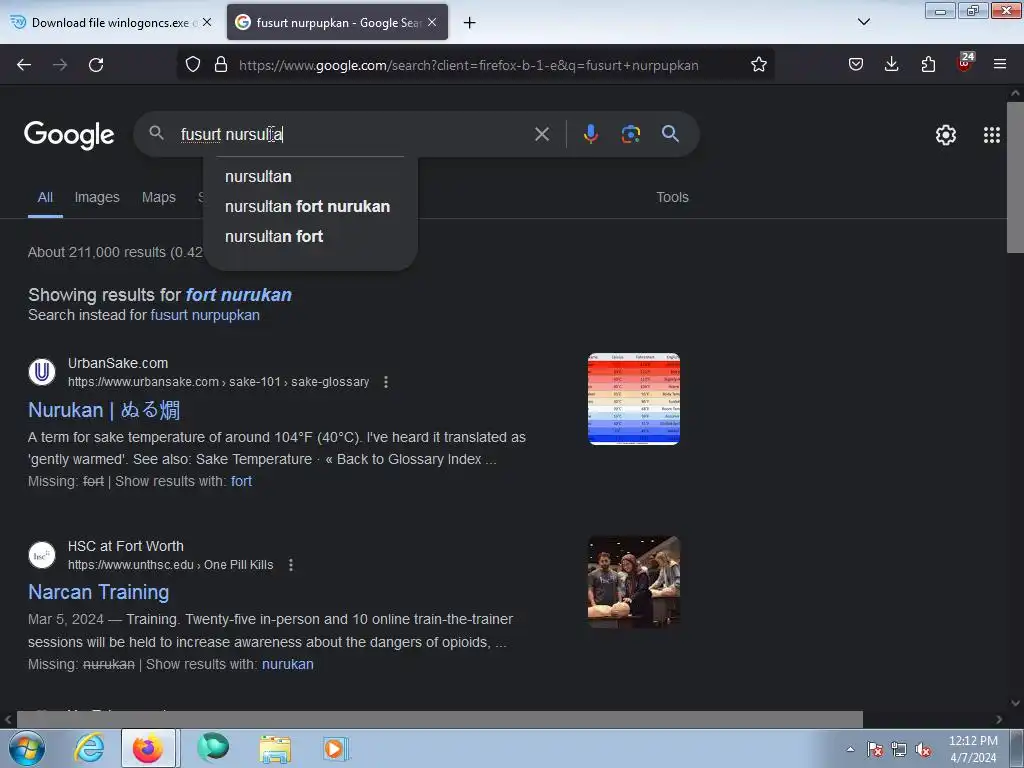Open the extensions puzzle icon
This screenshot has height=768, width=1024.
(928, 65)
